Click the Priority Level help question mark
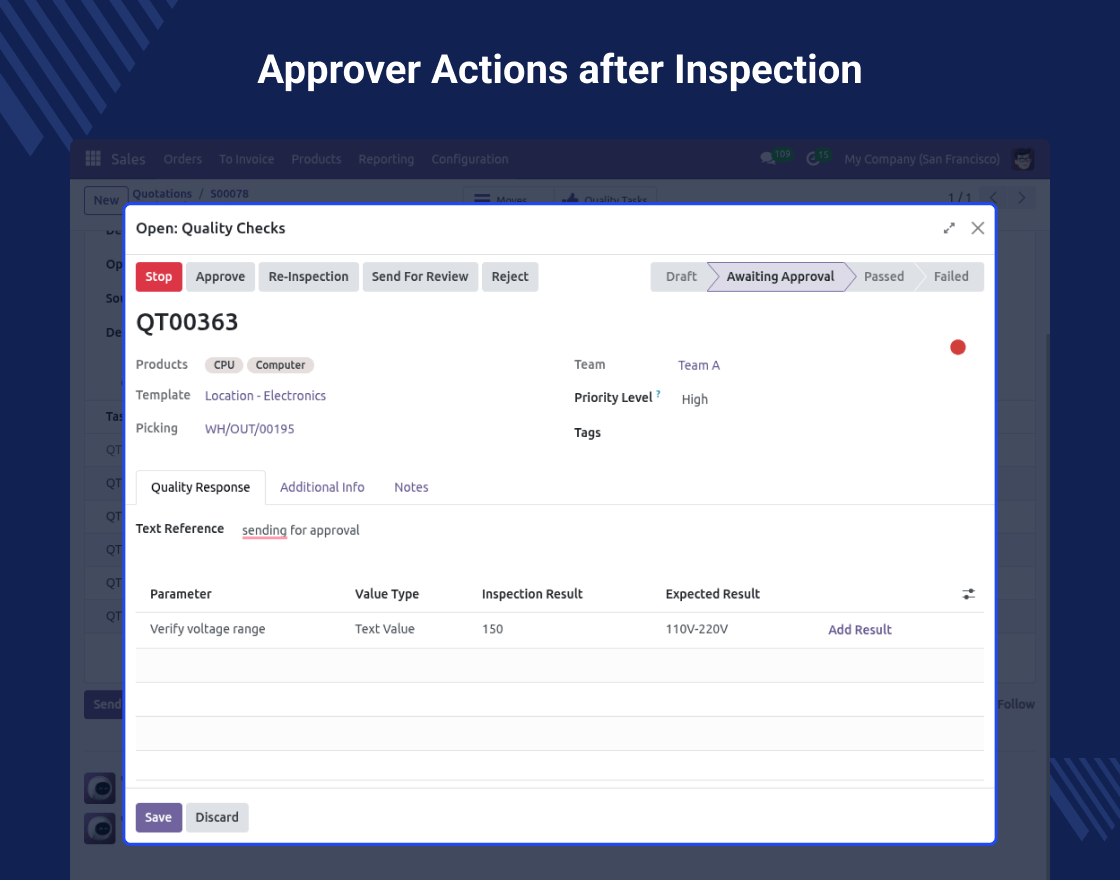This screenshot has height=880, width=1120. pos(658,395)
